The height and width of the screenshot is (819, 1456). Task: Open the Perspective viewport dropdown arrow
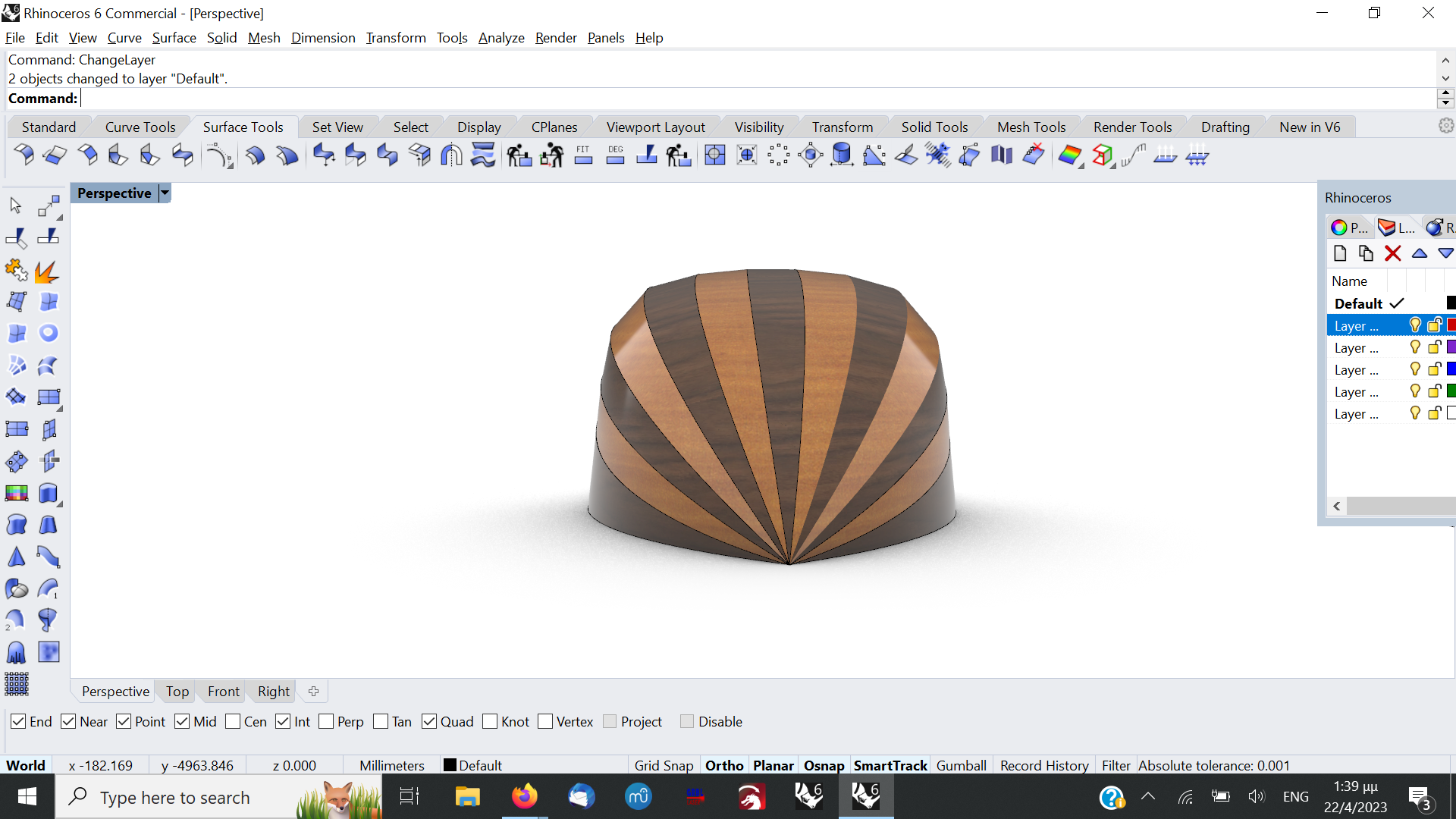[x=165, y=193]
